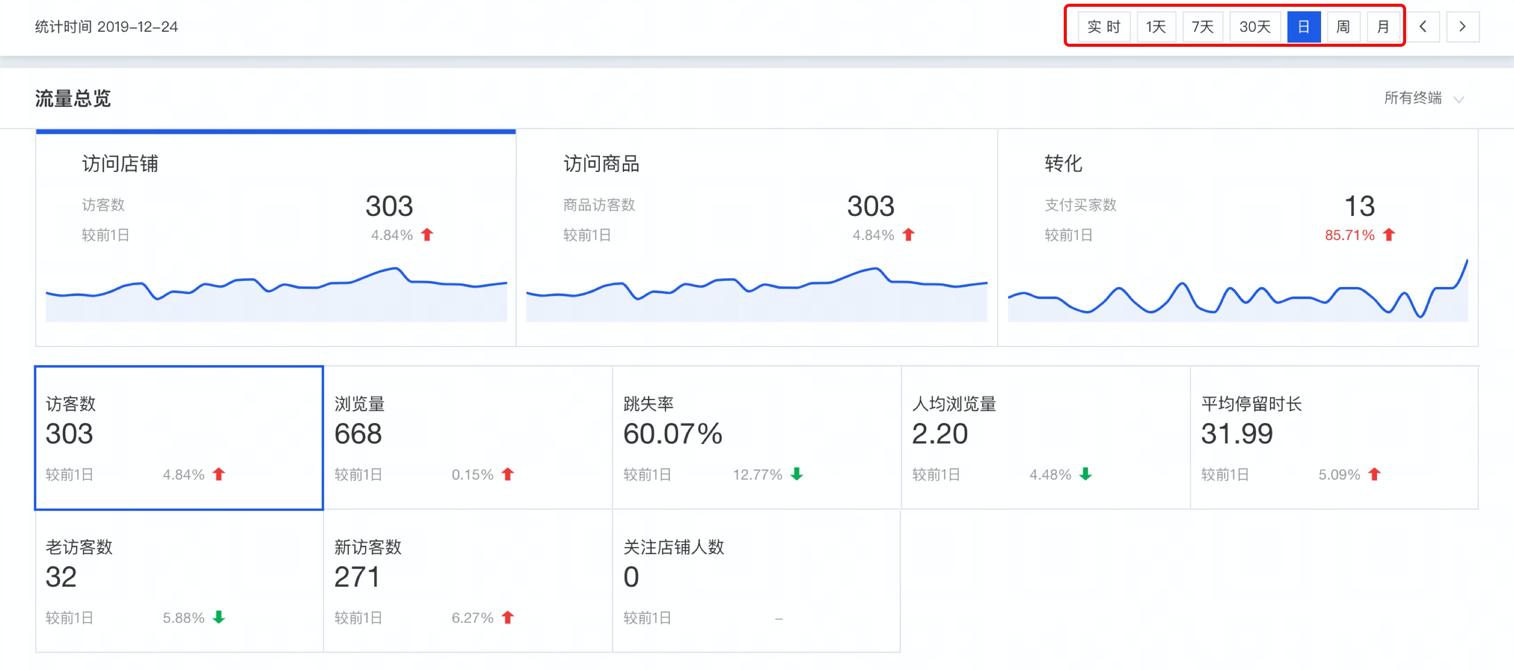Click the previous period left arrow button
The image size is (1514, 670).
1423,27
